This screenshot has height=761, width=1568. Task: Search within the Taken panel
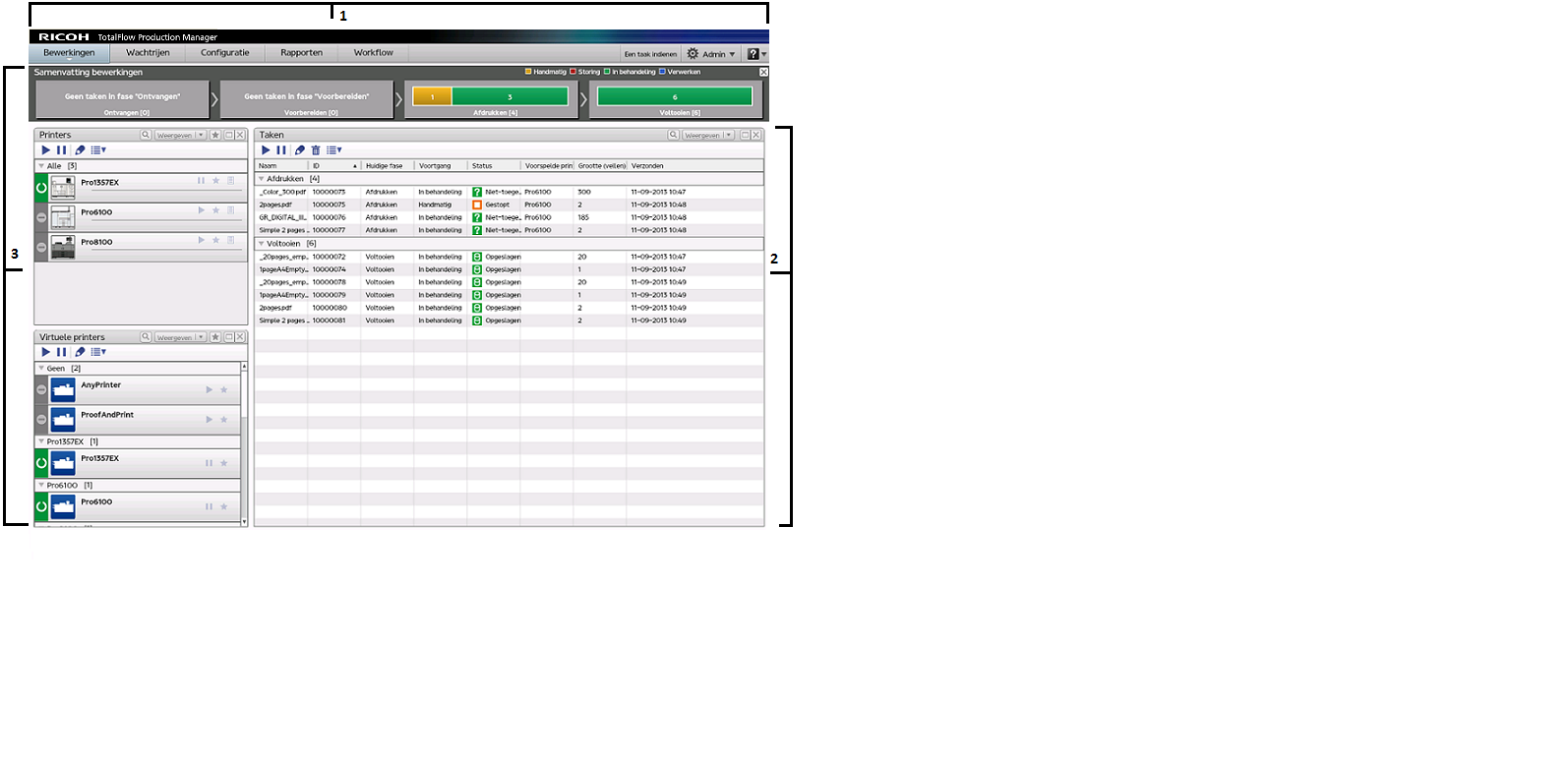[x=674, y=135]
